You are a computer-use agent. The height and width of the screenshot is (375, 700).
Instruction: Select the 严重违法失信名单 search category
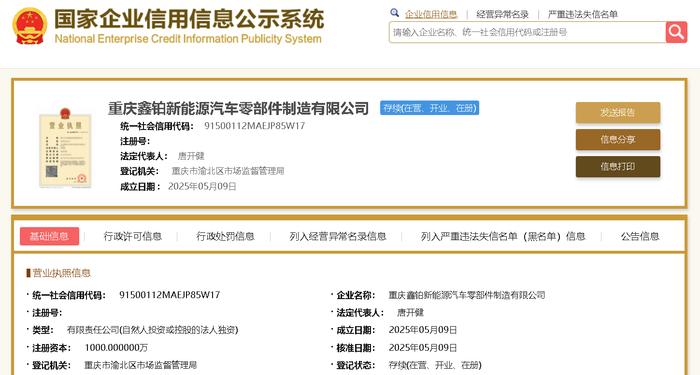(x=583, y=14)
